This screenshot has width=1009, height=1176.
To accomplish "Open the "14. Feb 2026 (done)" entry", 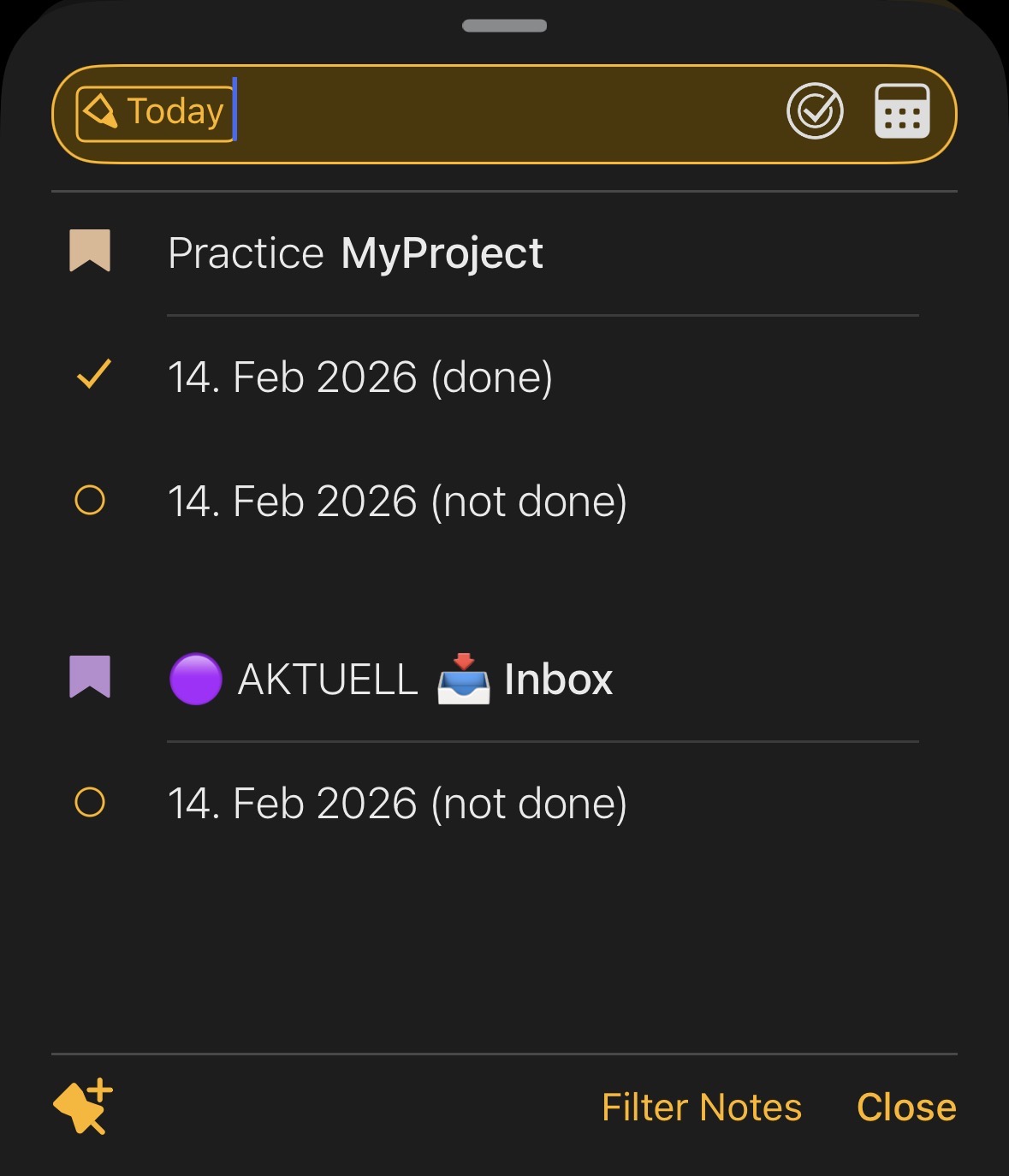I will [x=360, y=377].
